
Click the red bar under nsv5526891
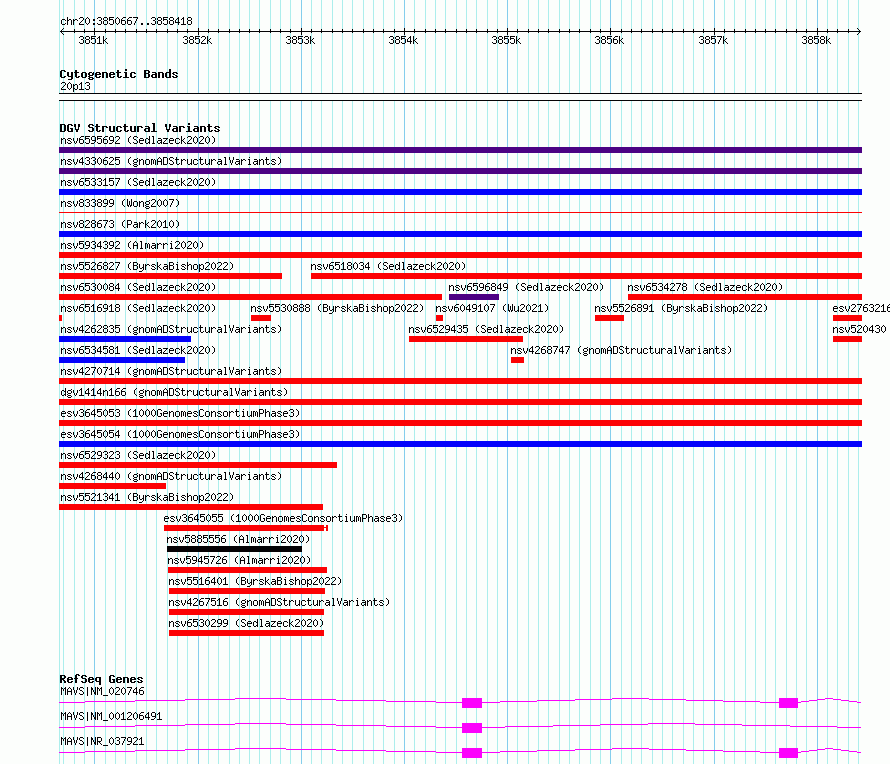610,318
